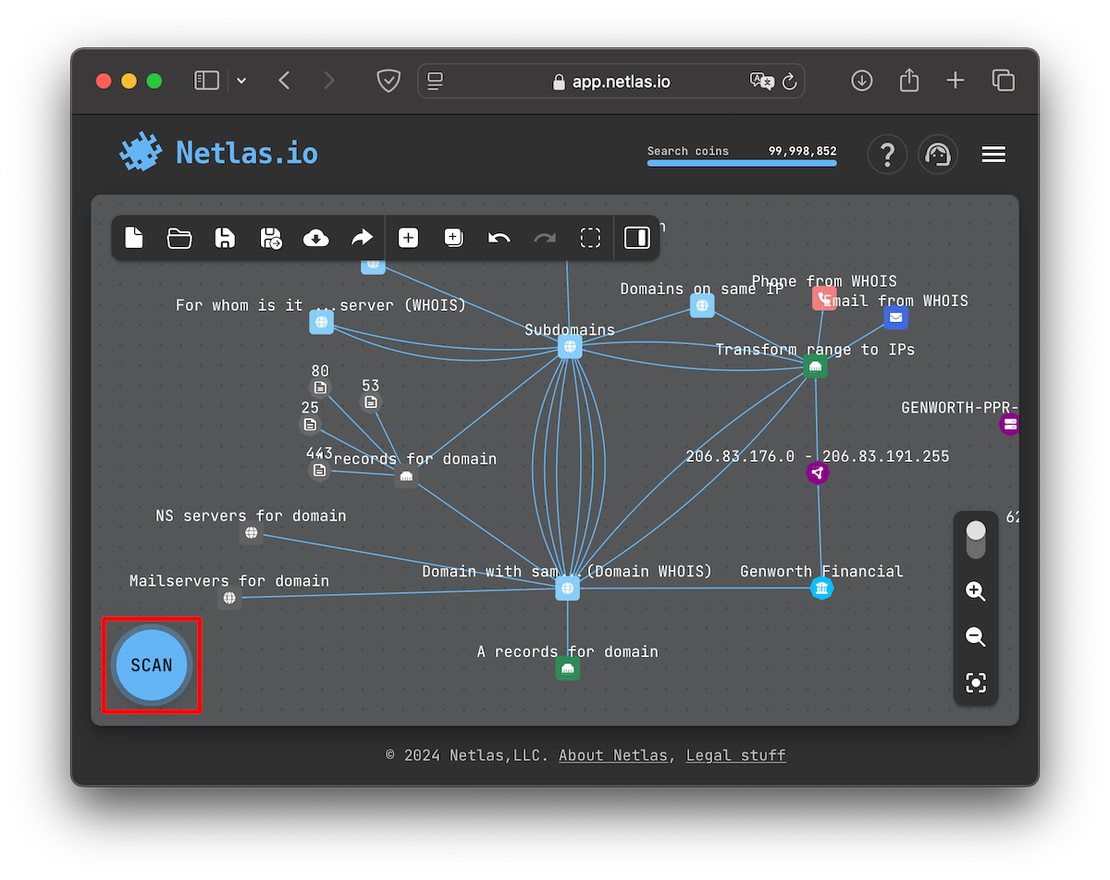Undo the last graph action

coord(499,238)
